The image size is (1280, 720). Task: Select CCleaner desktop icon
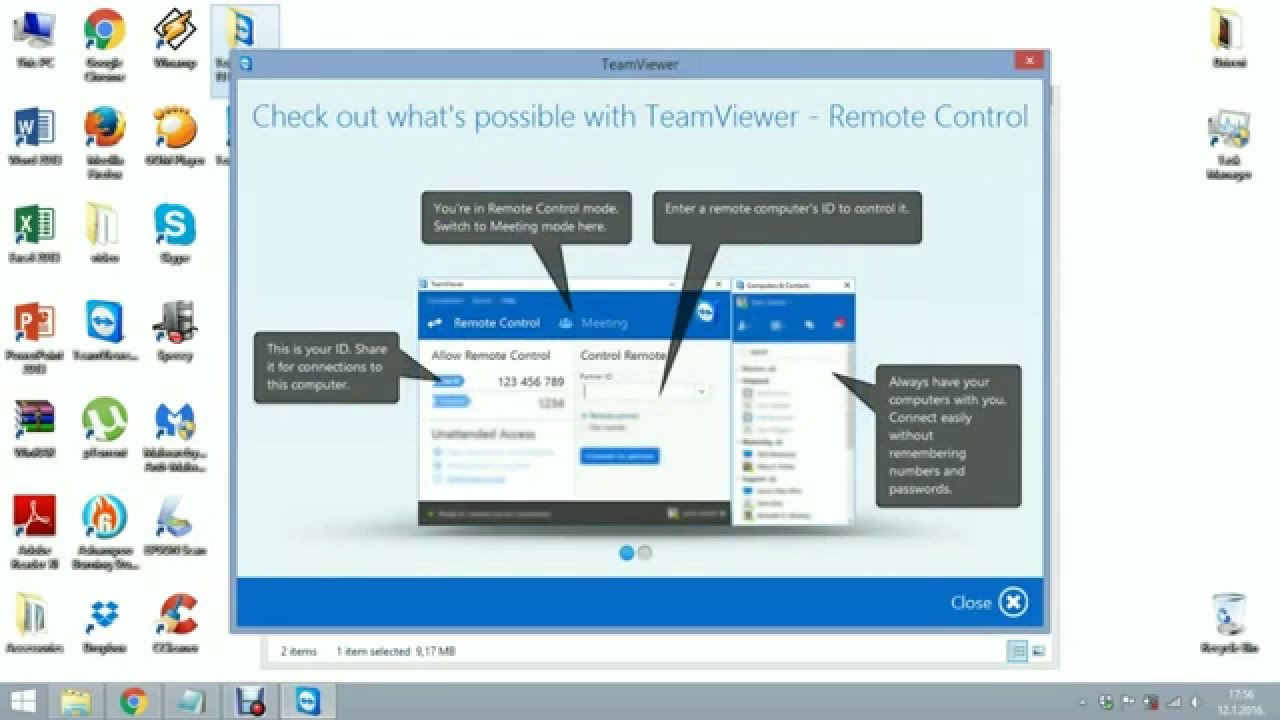coord(174,625)
